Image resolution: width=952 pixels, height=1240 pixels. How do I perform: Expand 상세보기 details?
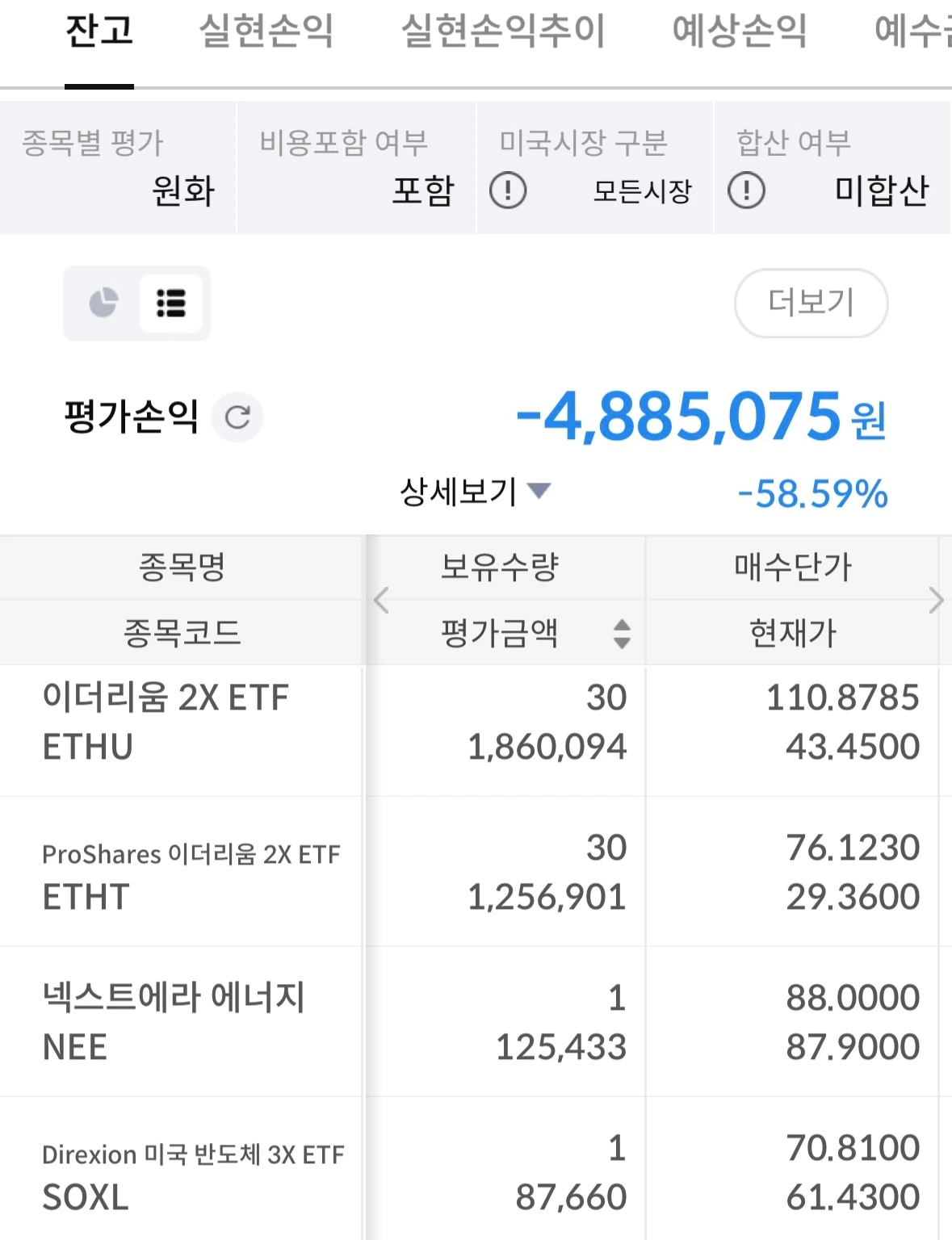click(475, 491)
